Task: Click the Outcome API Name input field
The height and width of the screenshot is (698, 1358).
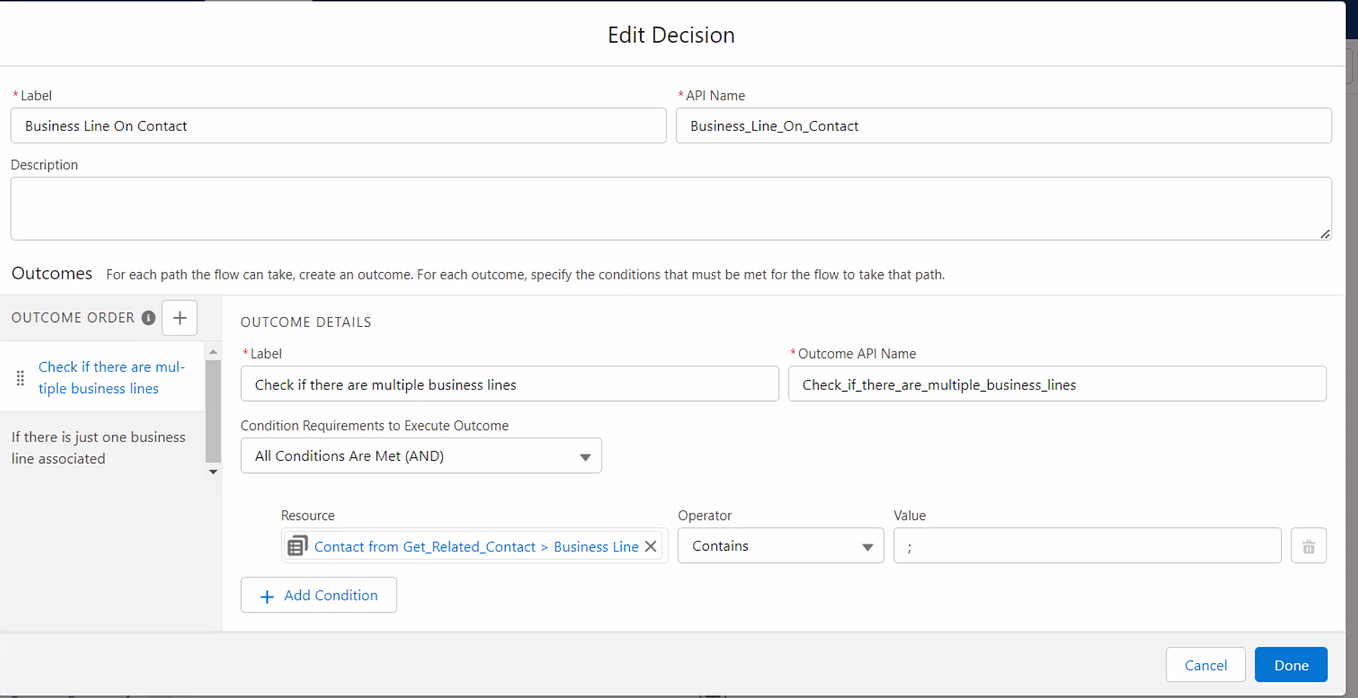Action: [1057, 384]
